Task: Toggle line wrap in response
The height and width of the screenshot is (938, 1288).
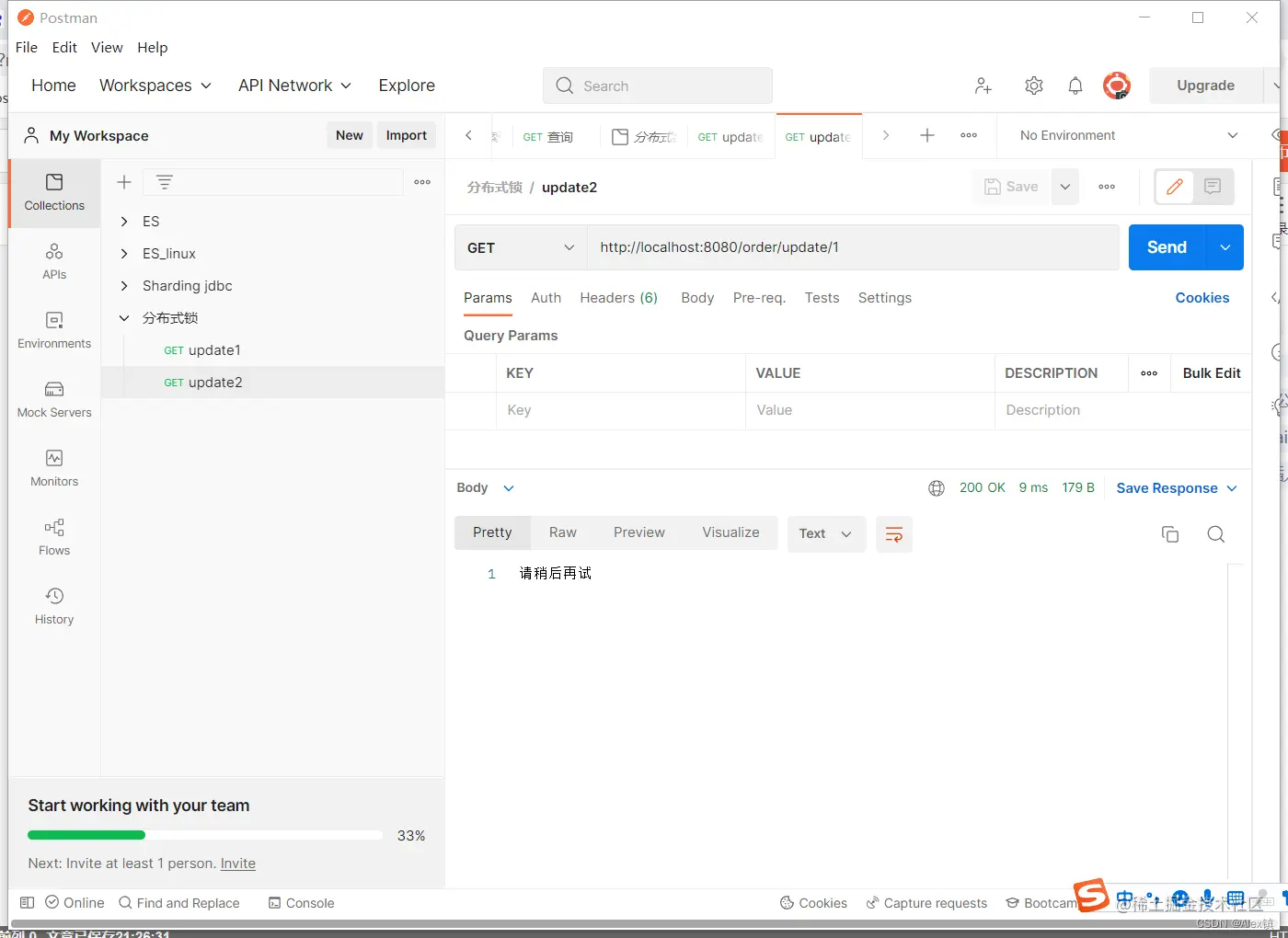Action: pyautogui.click(x=894, y=534)
